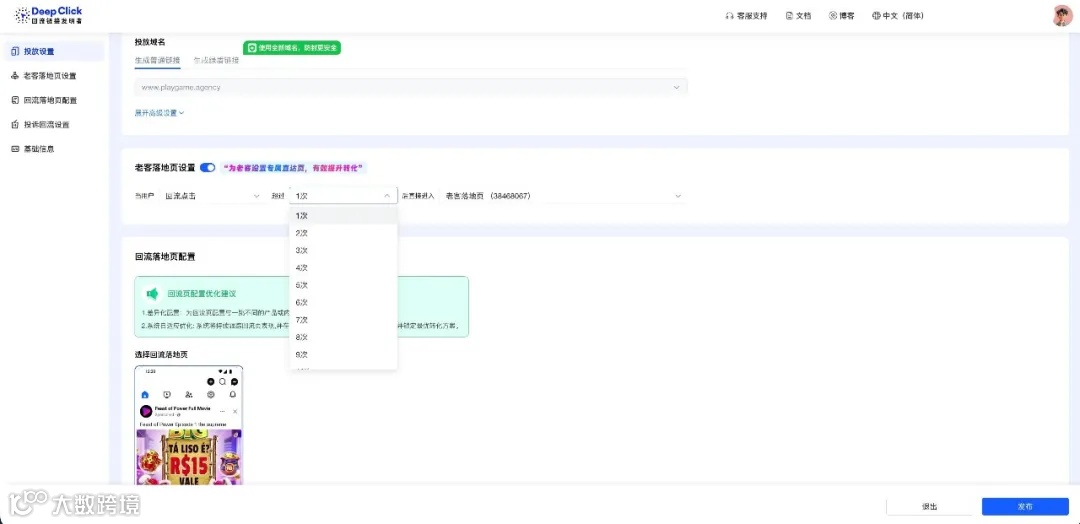Click the DeepClick logo
Viewport: 1080px width, 524px height.
(48, 15)
